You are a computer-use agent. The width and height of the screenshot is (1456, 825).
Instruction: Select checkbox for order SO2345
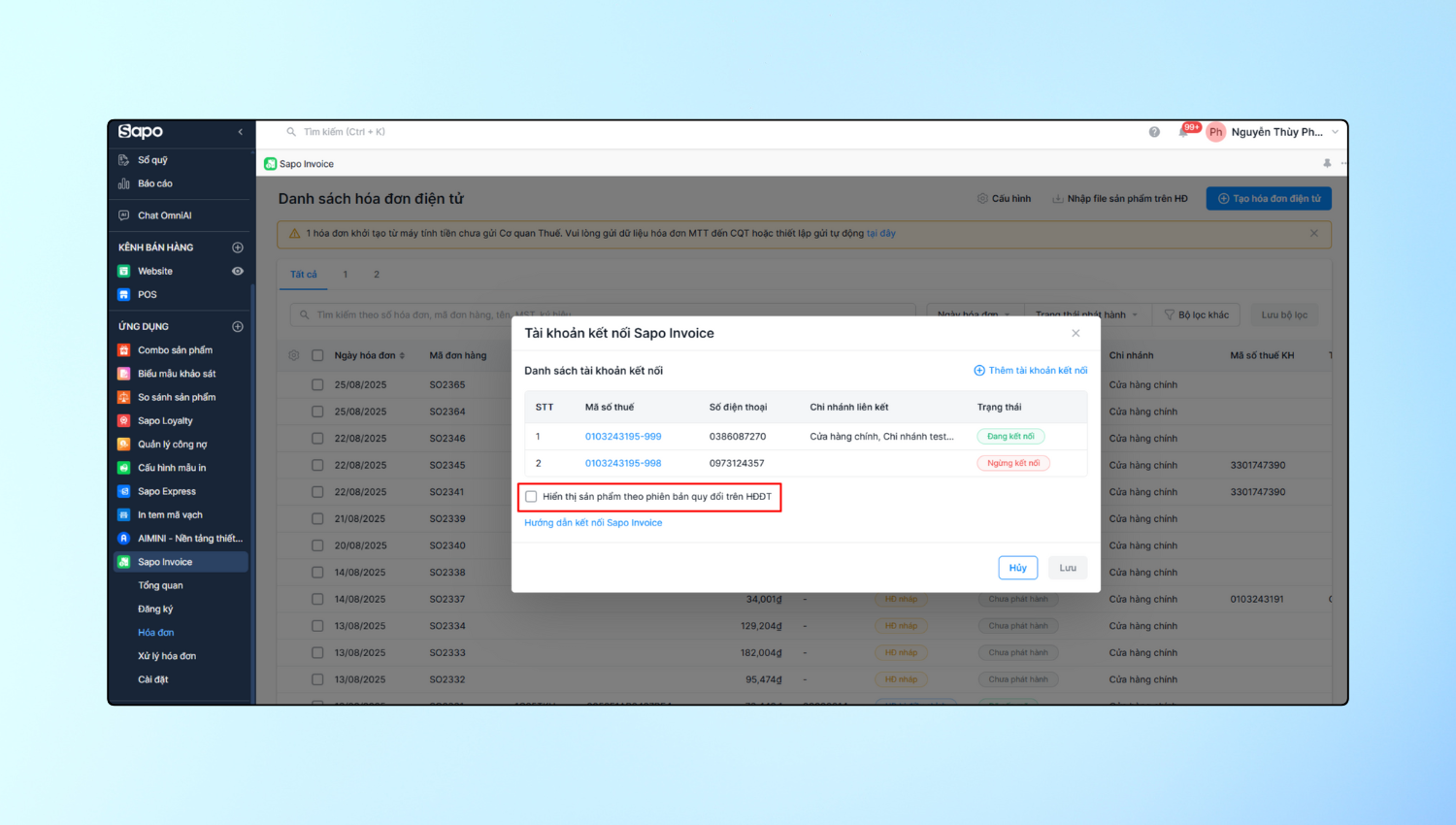click(317, 465)
